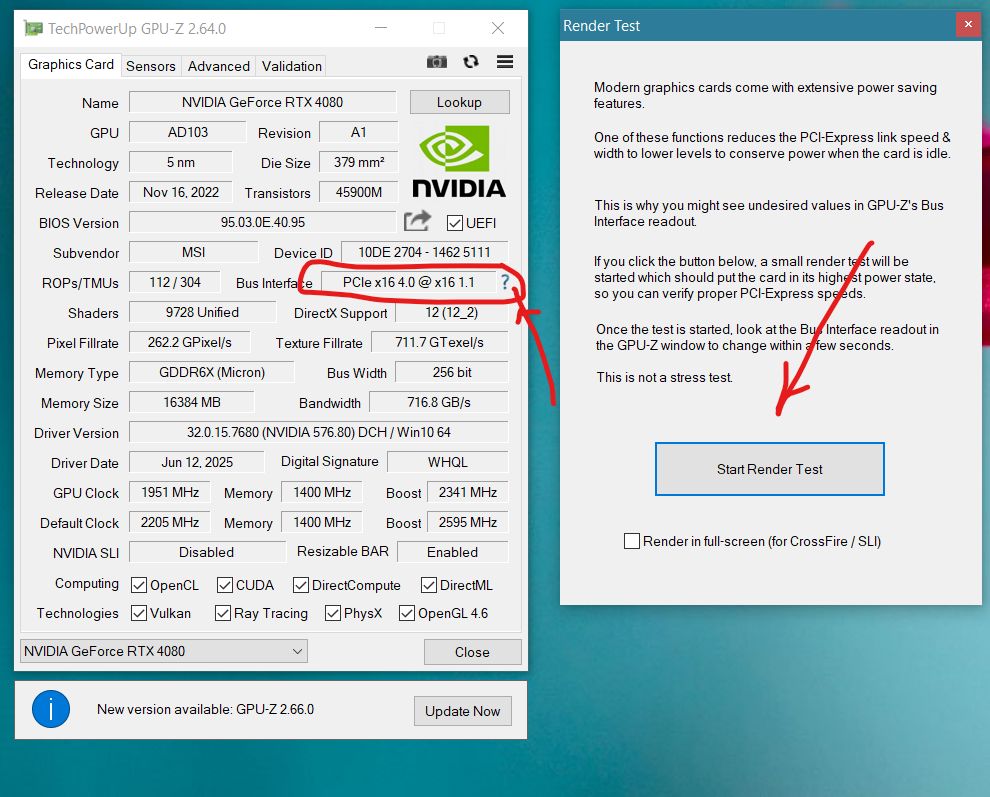Click the NVIDIA logo image
990x797 pixels.
[x=459, y=162]
